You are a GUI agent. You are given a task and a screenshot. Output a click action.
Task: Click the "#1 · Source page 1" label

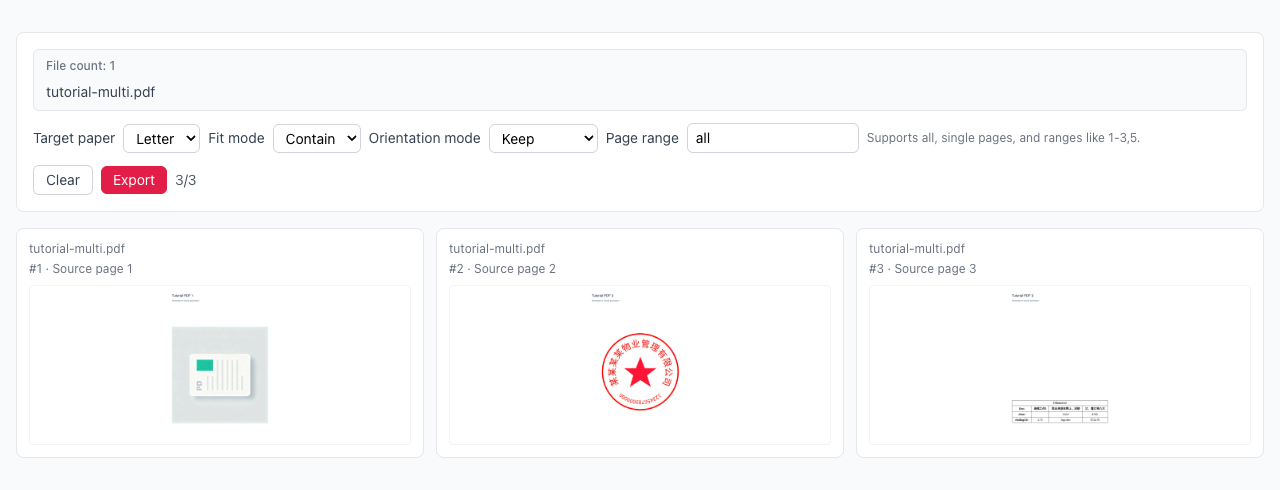tap(81, 269)
